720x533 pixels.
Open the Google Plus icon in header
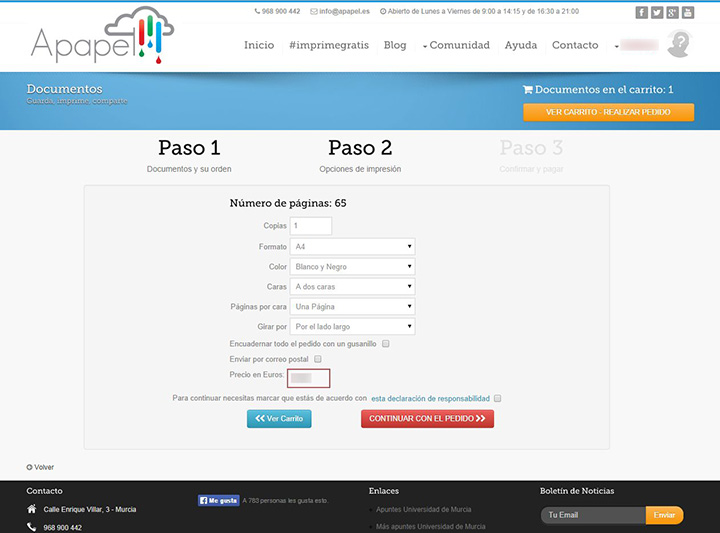click(x=672, y=12)
